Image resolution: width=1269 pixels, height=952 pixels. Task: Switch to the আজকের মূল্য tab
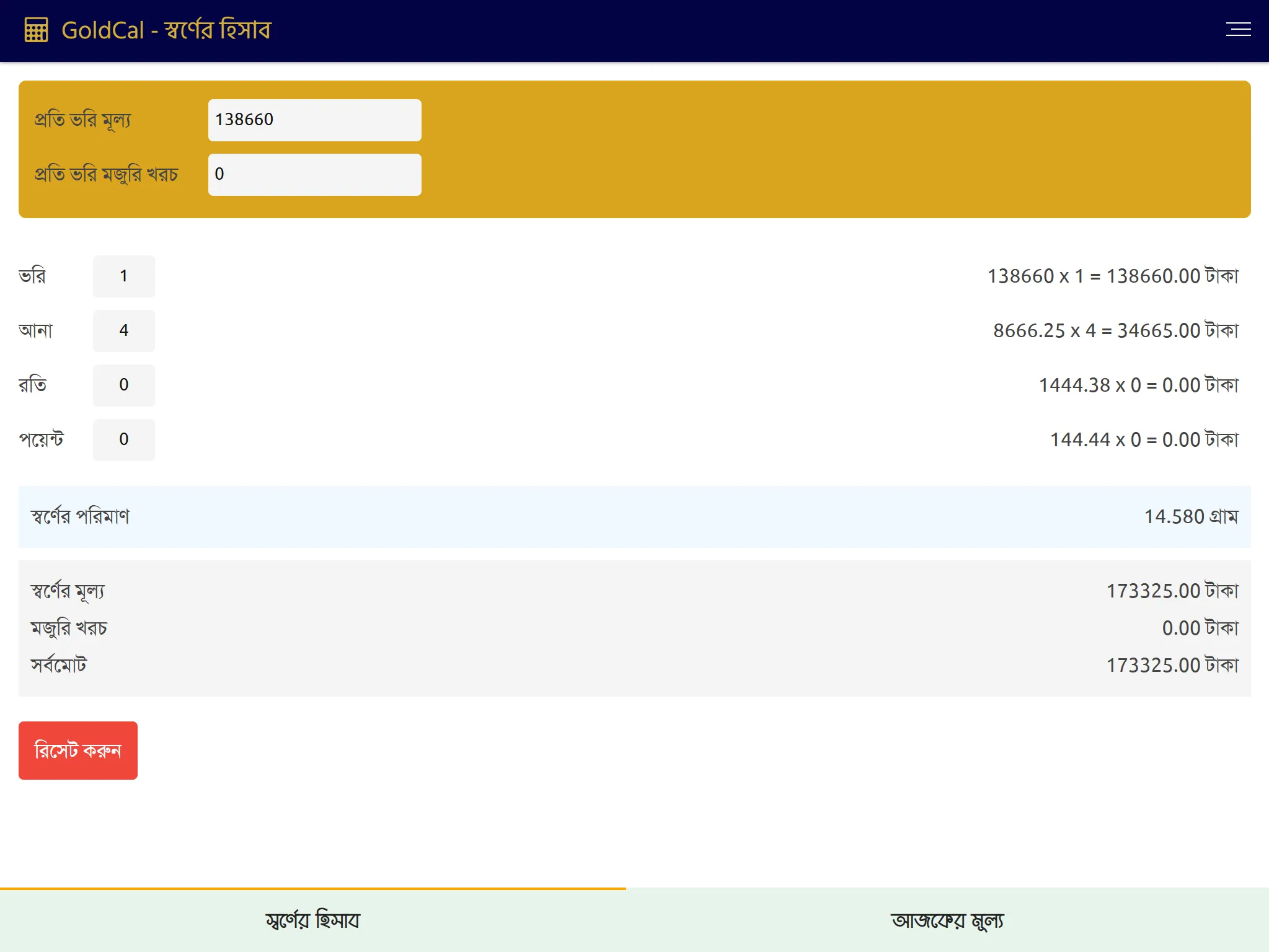pos(947,920)
